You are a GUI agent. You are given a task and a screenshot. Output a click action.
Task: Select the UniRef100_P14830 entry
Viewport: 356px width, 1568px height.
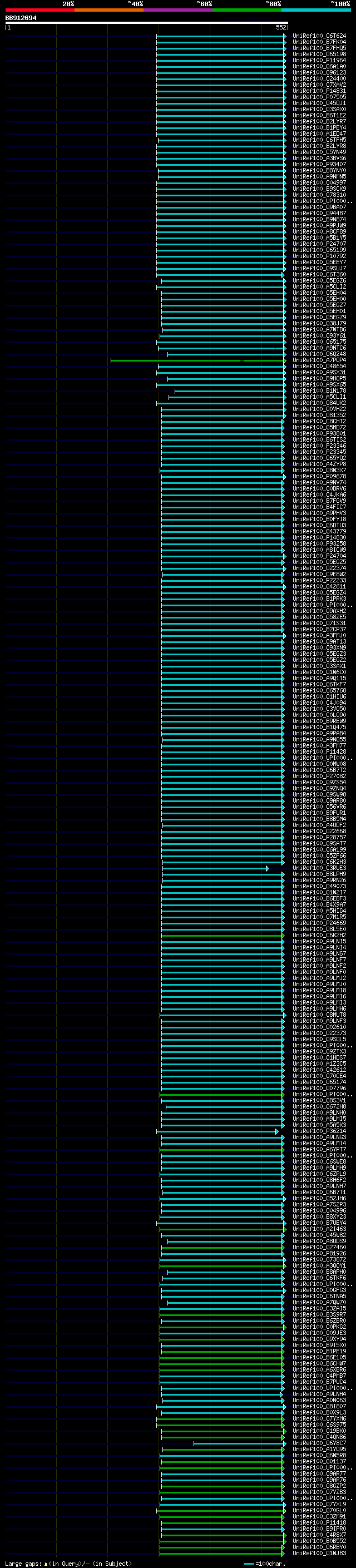[x=319, y=537]
